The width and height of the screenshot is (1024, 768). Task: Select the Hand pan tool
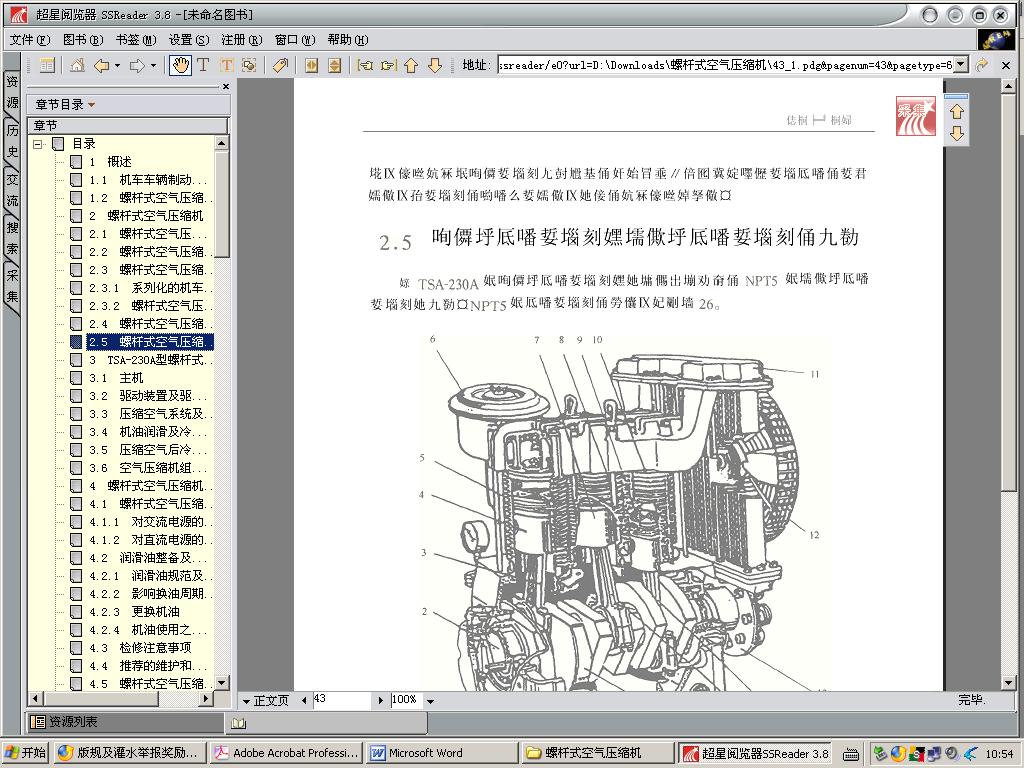point(180,65)
